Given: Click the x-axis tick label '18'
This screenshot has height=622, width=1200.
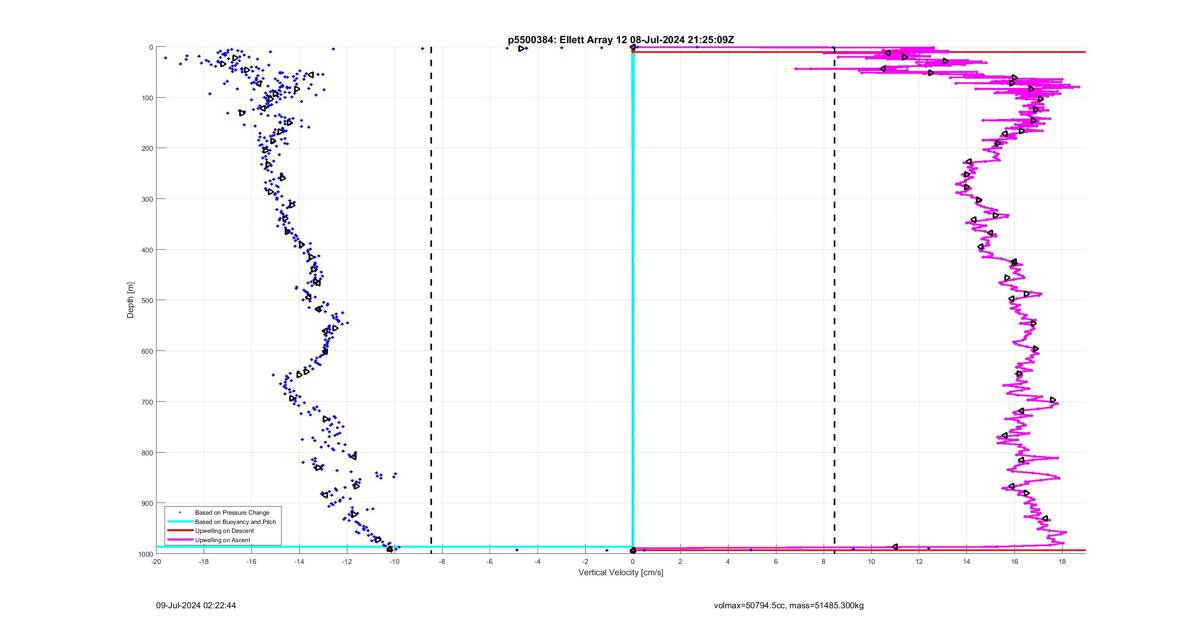Looking at the screenshot, I should (1062, 561).
